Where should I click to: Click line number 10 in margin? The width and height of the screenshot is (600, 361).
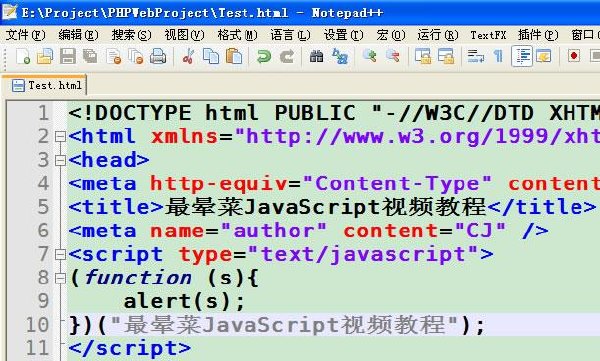pos(37,325)
